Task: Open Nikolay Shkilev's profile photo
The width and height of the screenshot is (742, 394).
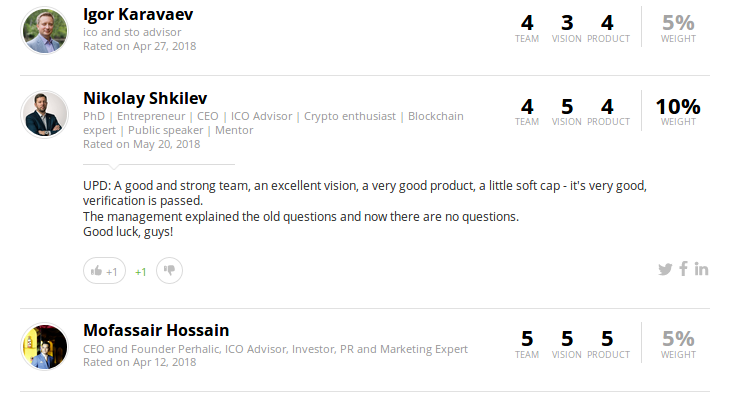Action: [44, 114]
